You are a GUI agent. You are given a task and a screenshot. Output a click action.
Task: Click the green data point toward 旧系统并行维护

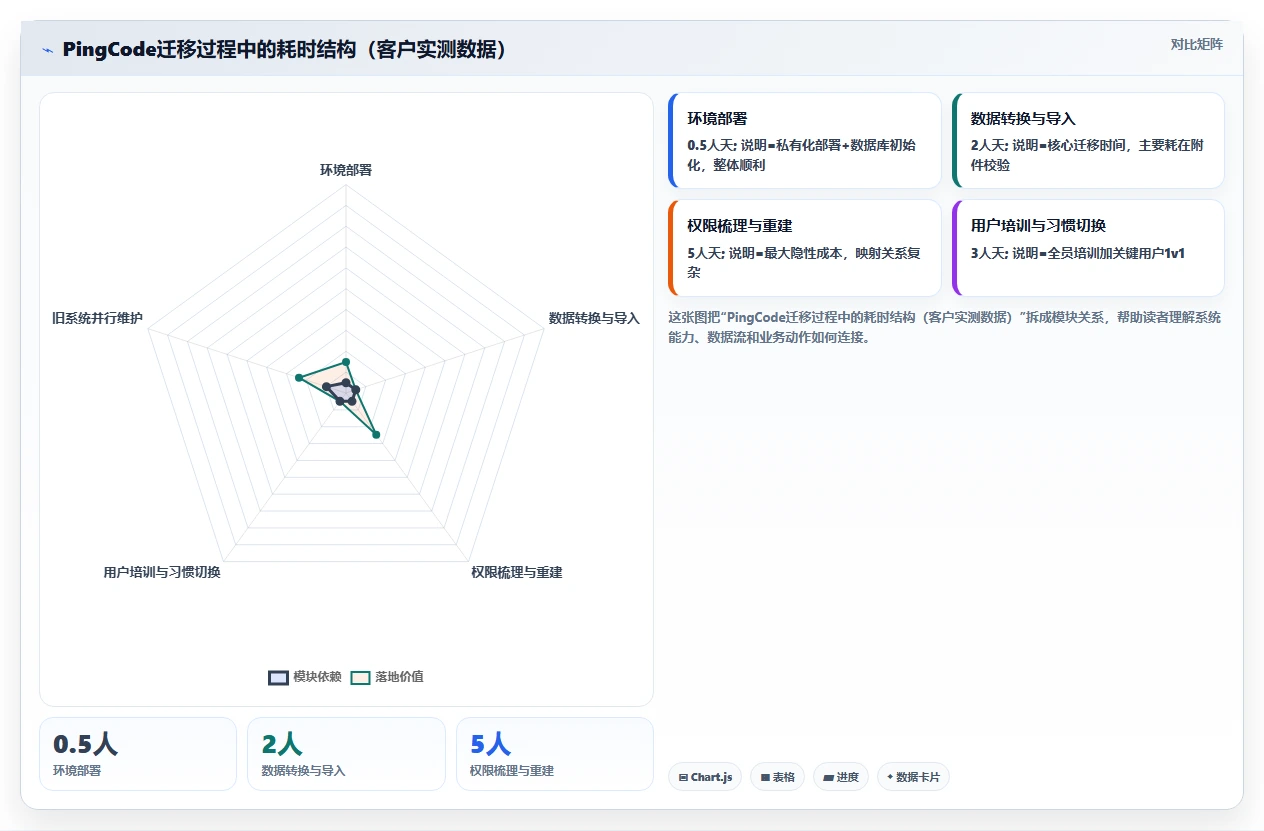point(299,377)
